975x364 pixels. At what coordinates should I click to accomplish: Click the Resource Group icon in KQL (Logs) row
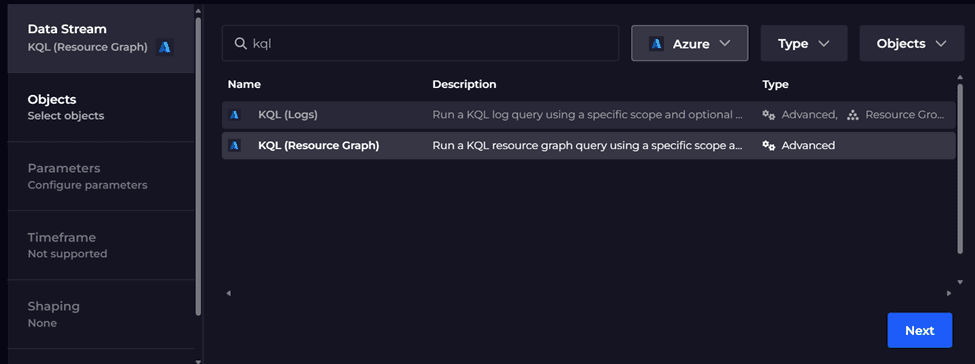[853, 115]
